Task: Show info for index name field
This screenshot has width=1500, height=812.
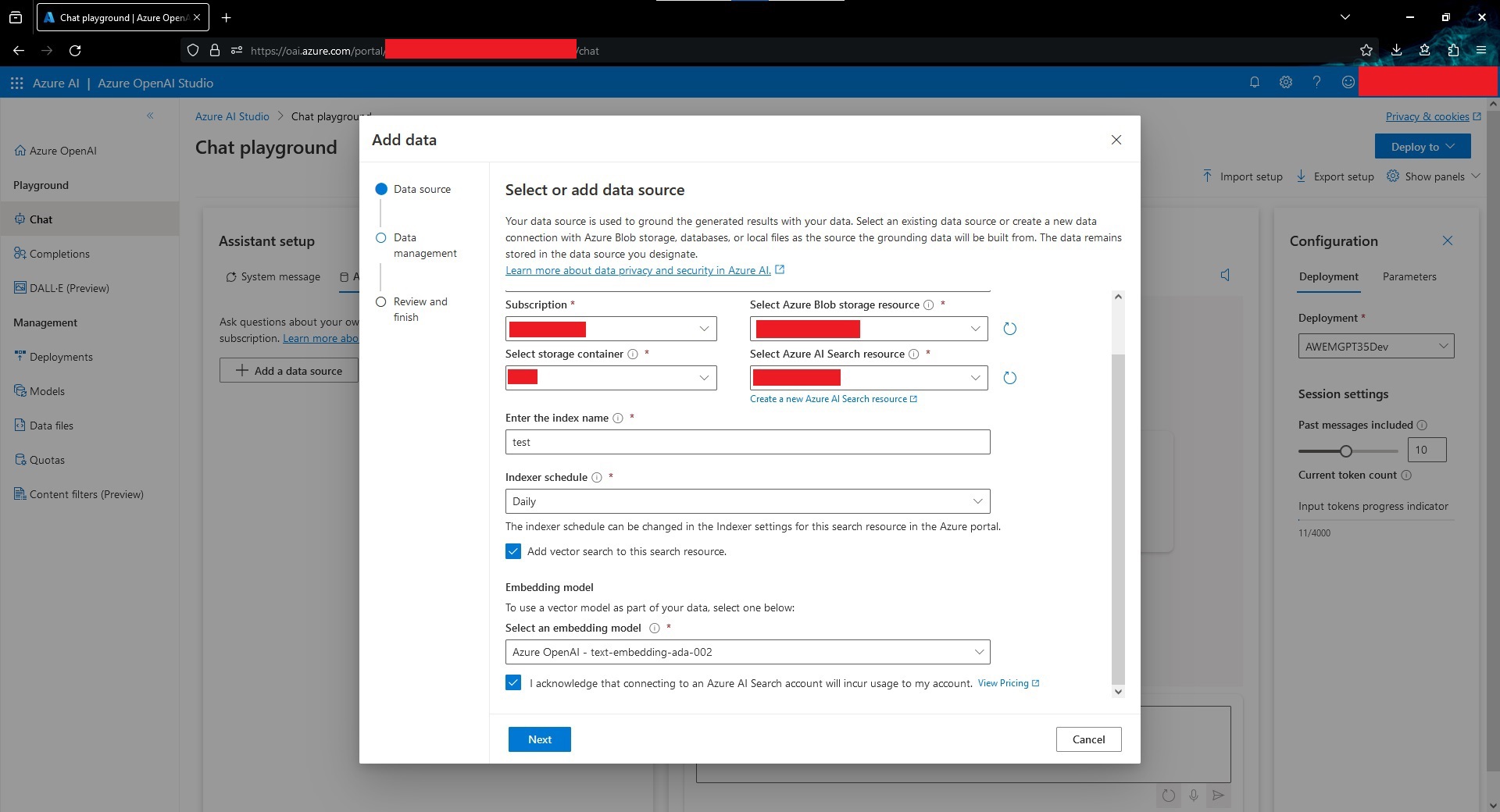Action: click(x=618, y=418)
